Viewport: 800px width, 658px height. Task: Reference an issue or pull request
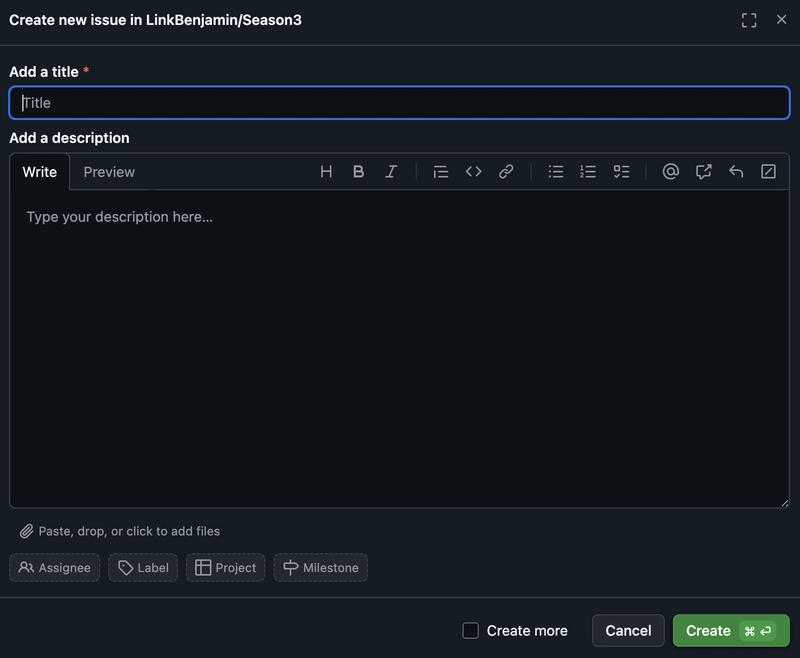pos(703,172)
